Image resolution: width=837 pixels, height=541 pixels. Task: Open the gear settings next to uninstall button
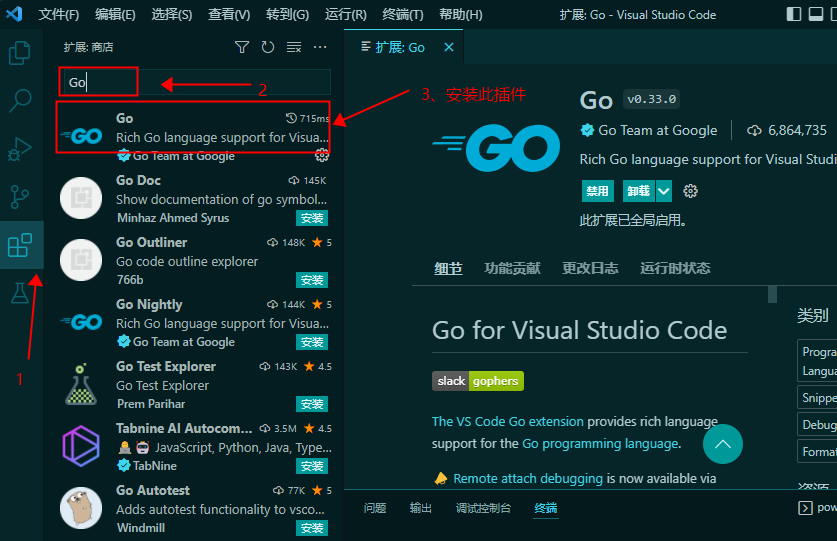click(690, 191)
